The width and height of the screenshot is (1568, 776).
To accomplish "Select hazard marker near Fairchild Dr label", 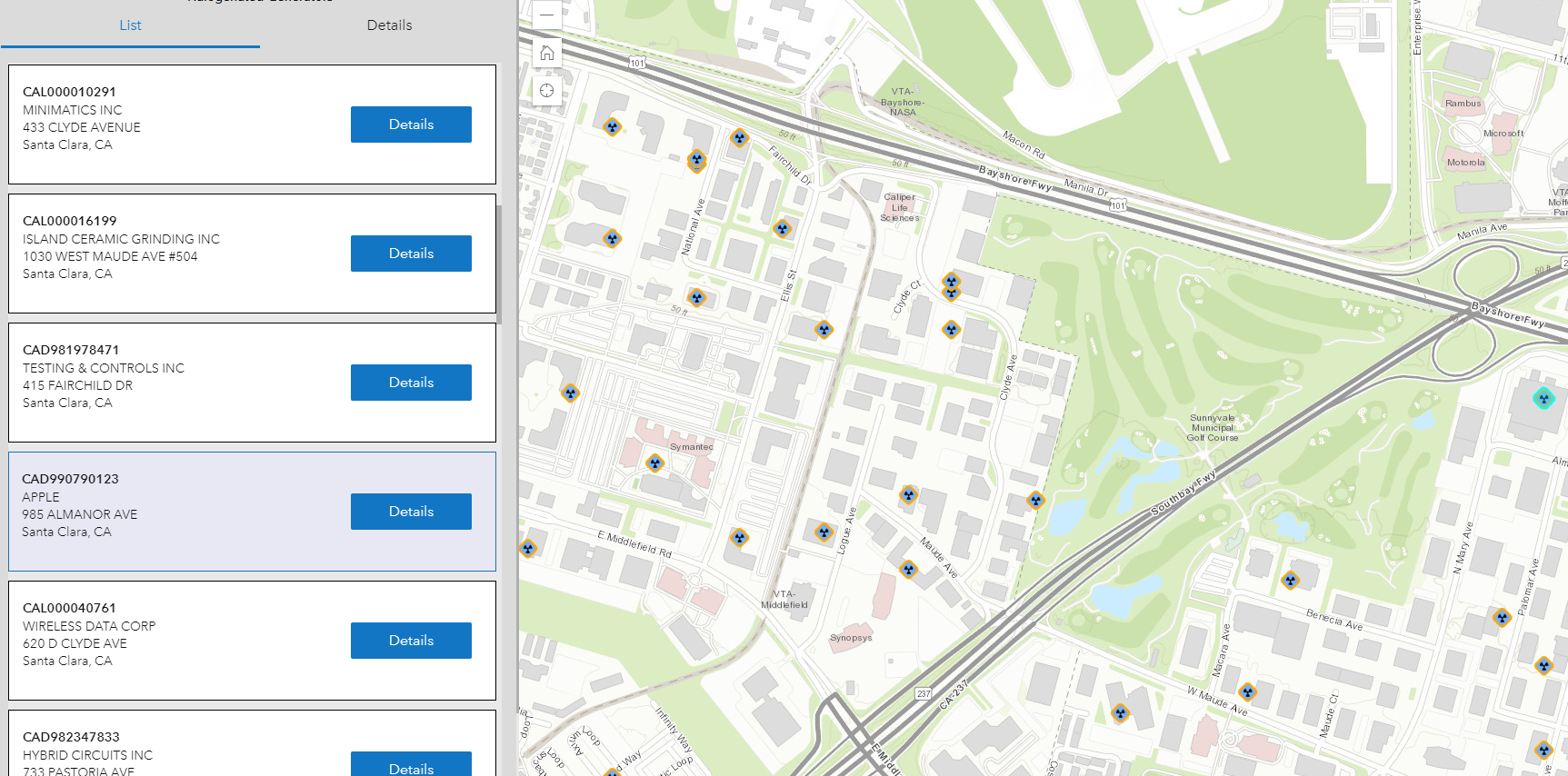I will pyautogui.click(x=739, y=138).
